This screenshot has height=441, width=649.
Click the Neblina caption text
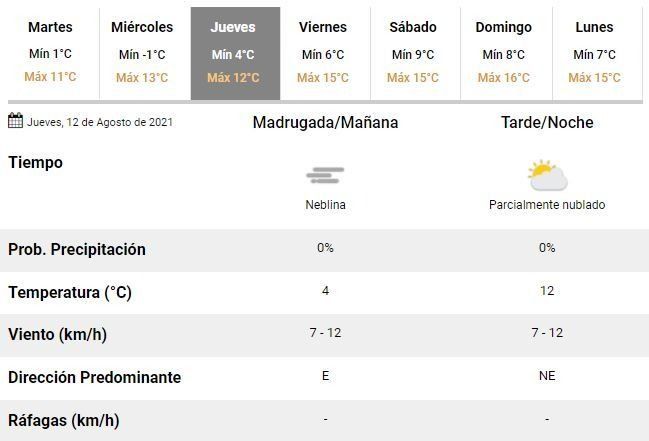[325, 205]
